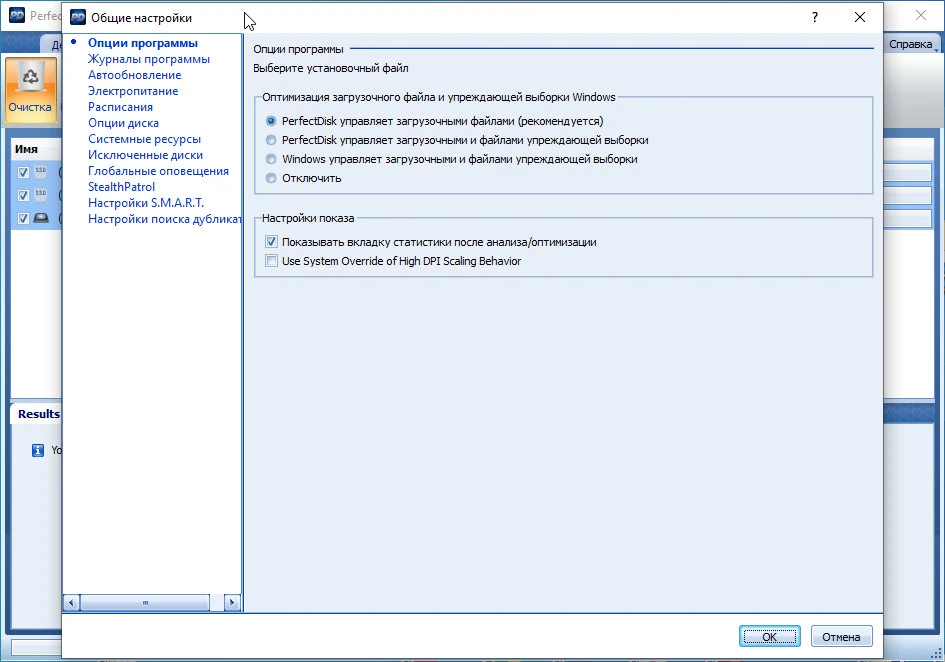Click the Очистка recycle bin icon
Screen dimensions: 945x662
(30, 78)
